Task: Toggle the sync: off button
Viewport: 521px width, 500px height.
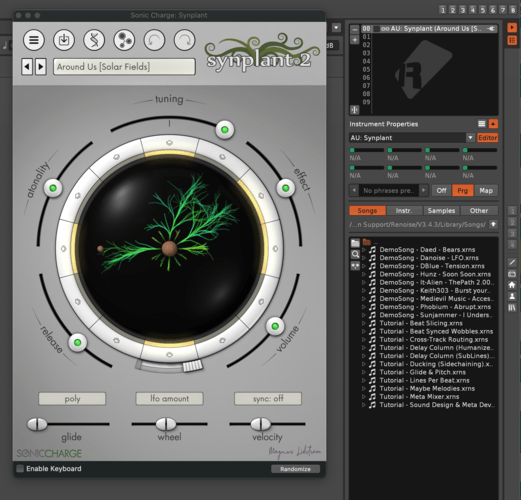Action: 268,399
